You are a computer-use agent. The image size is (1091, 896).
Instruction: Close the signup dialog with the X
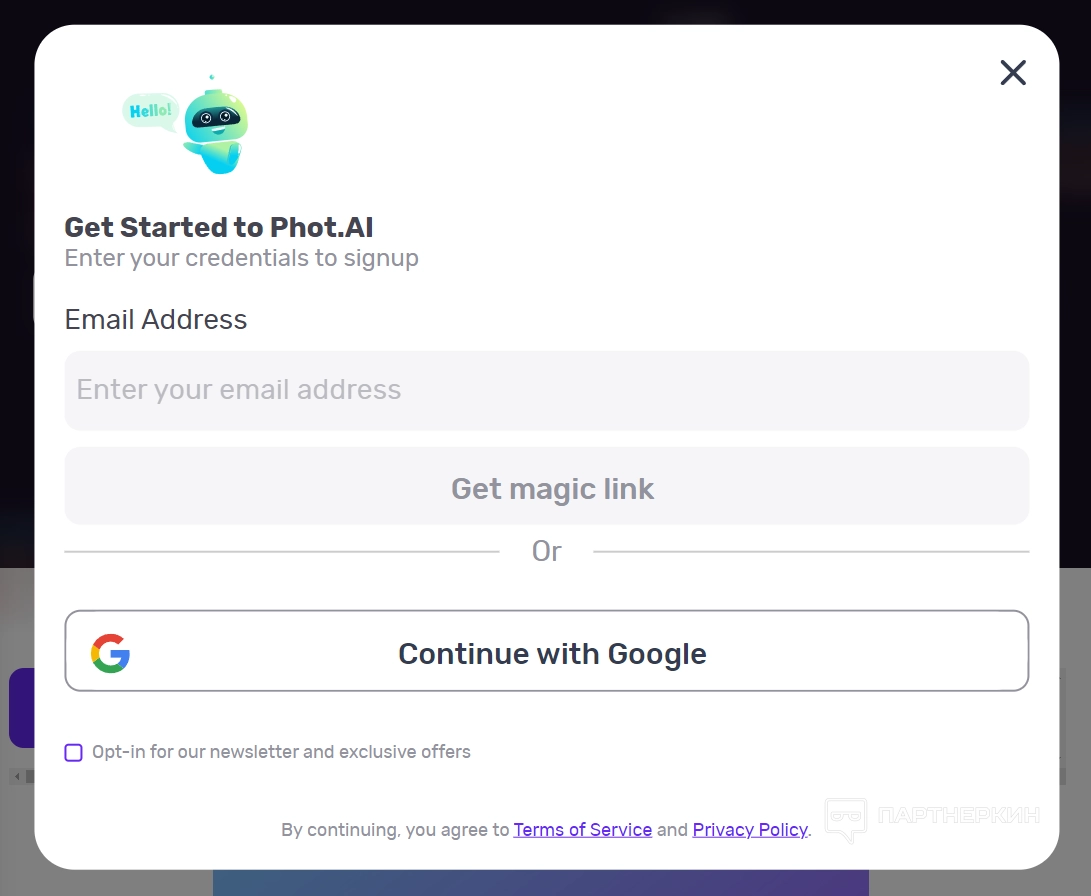(x=1013, y=72)
